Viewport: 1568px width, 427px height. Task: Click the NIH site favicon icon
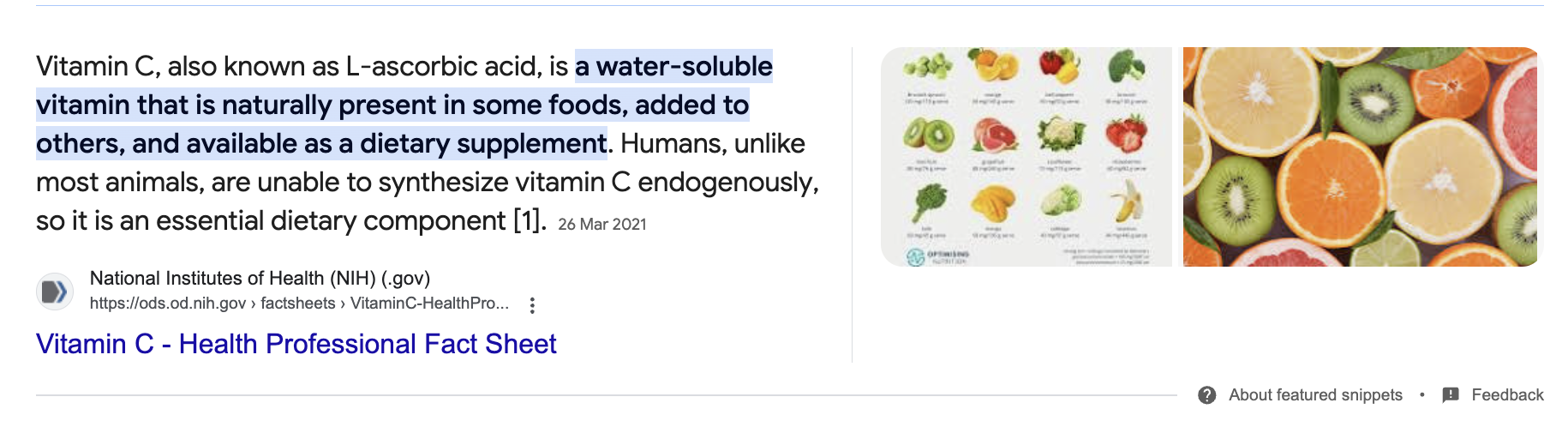tap(55, 292)
